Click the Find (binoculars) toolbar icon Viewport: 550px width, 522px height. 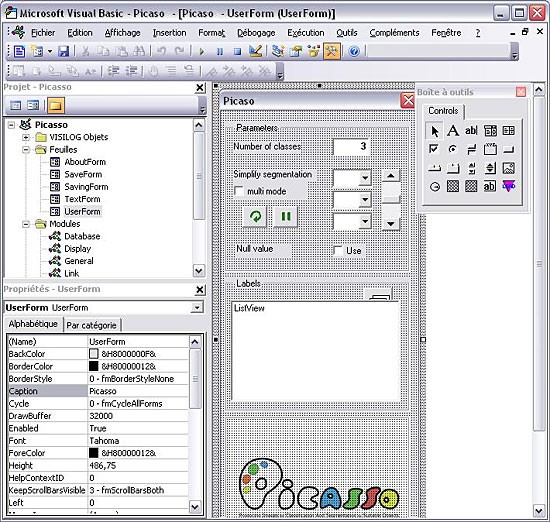[139, 52]
